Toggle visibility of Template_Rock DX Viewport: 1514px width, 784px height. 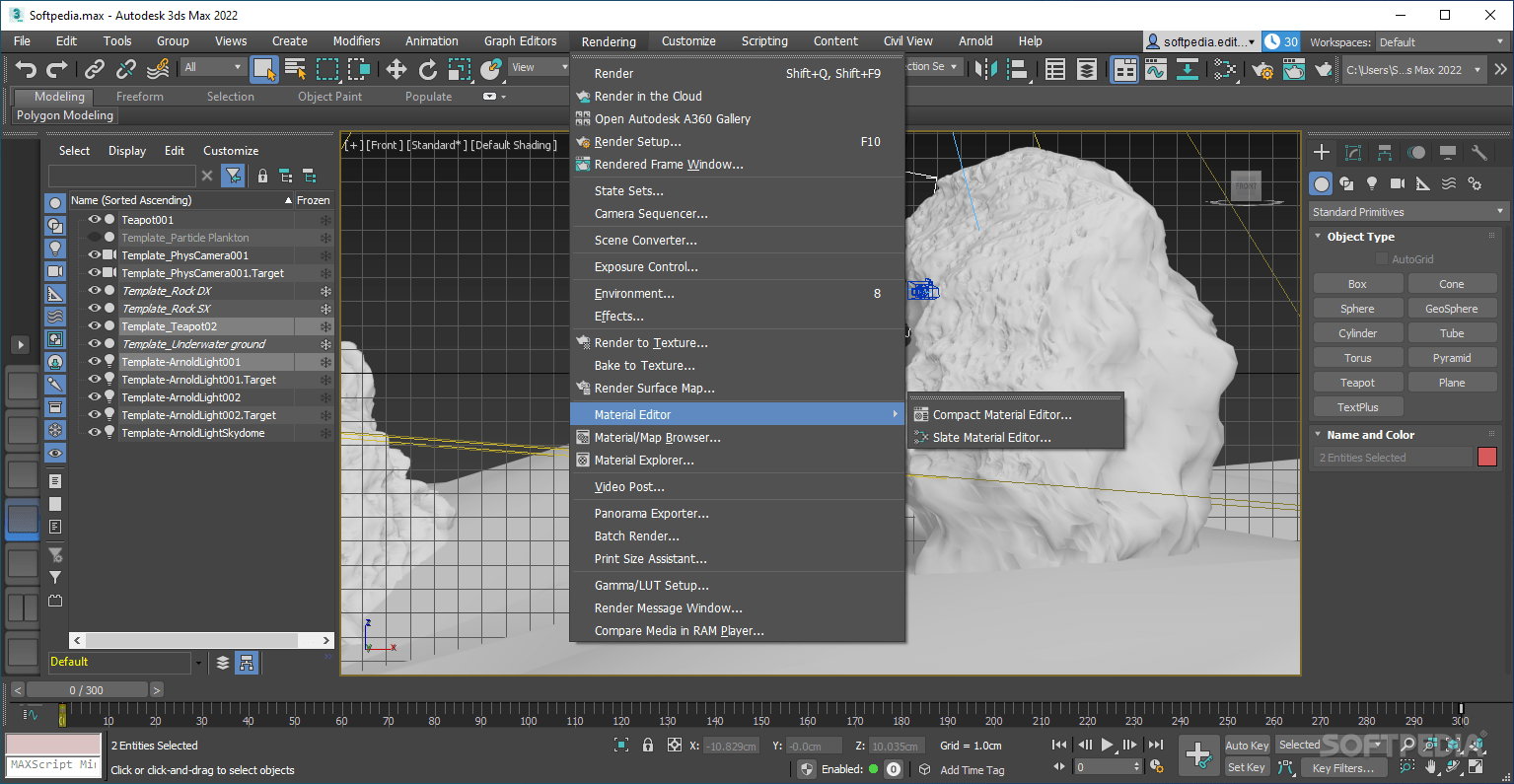tap(95, 291)
